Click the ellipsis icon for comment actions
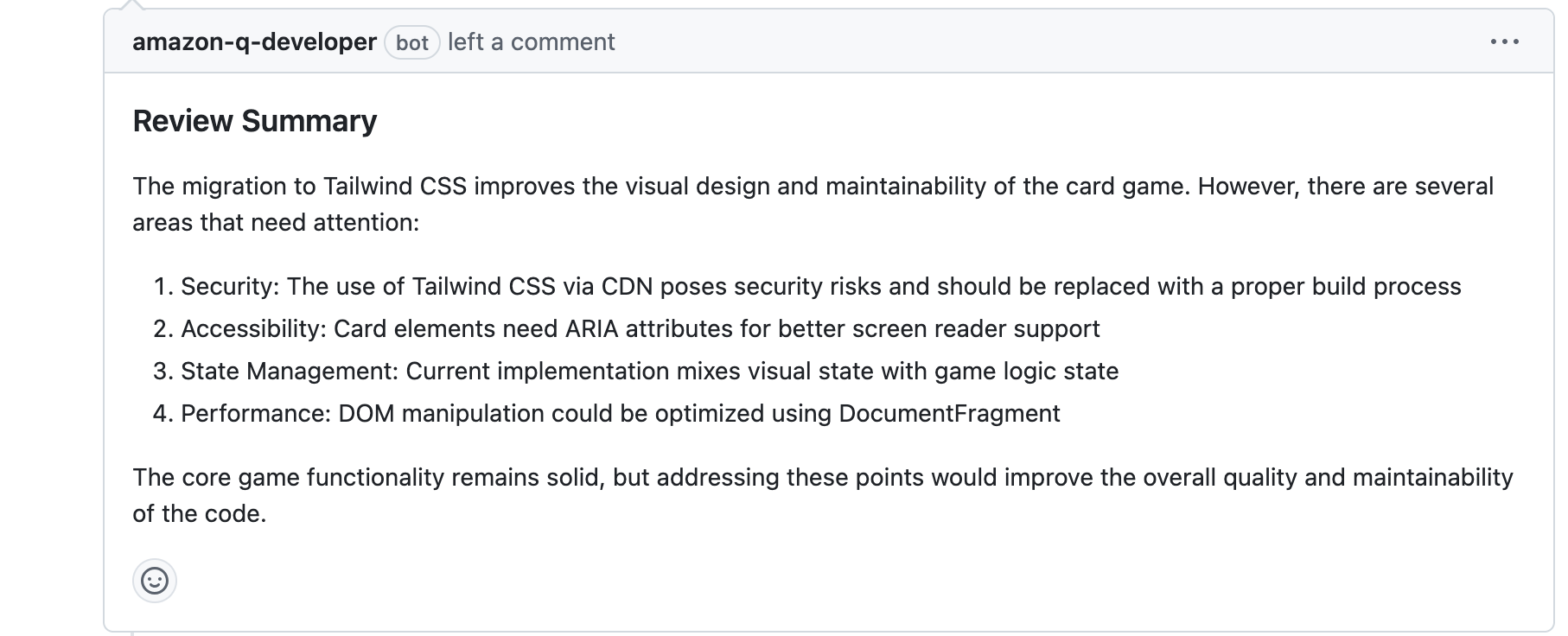Screen dimensions: 1568x636 pos(1504,40)
